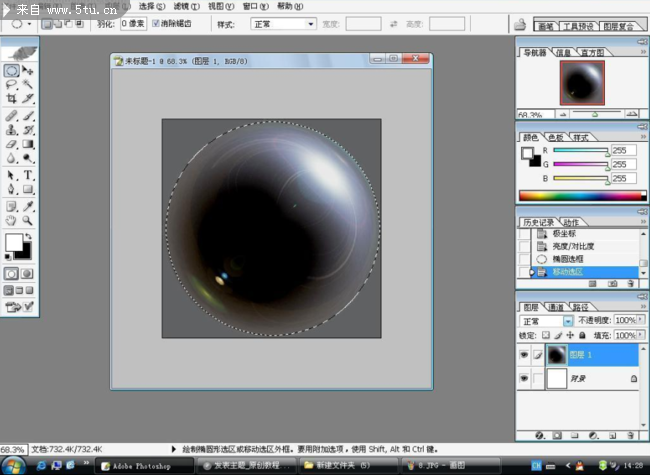Click the 椭圆选框 history state
The width and height of the screenshot is (650, 475).
tap(567, 258)
